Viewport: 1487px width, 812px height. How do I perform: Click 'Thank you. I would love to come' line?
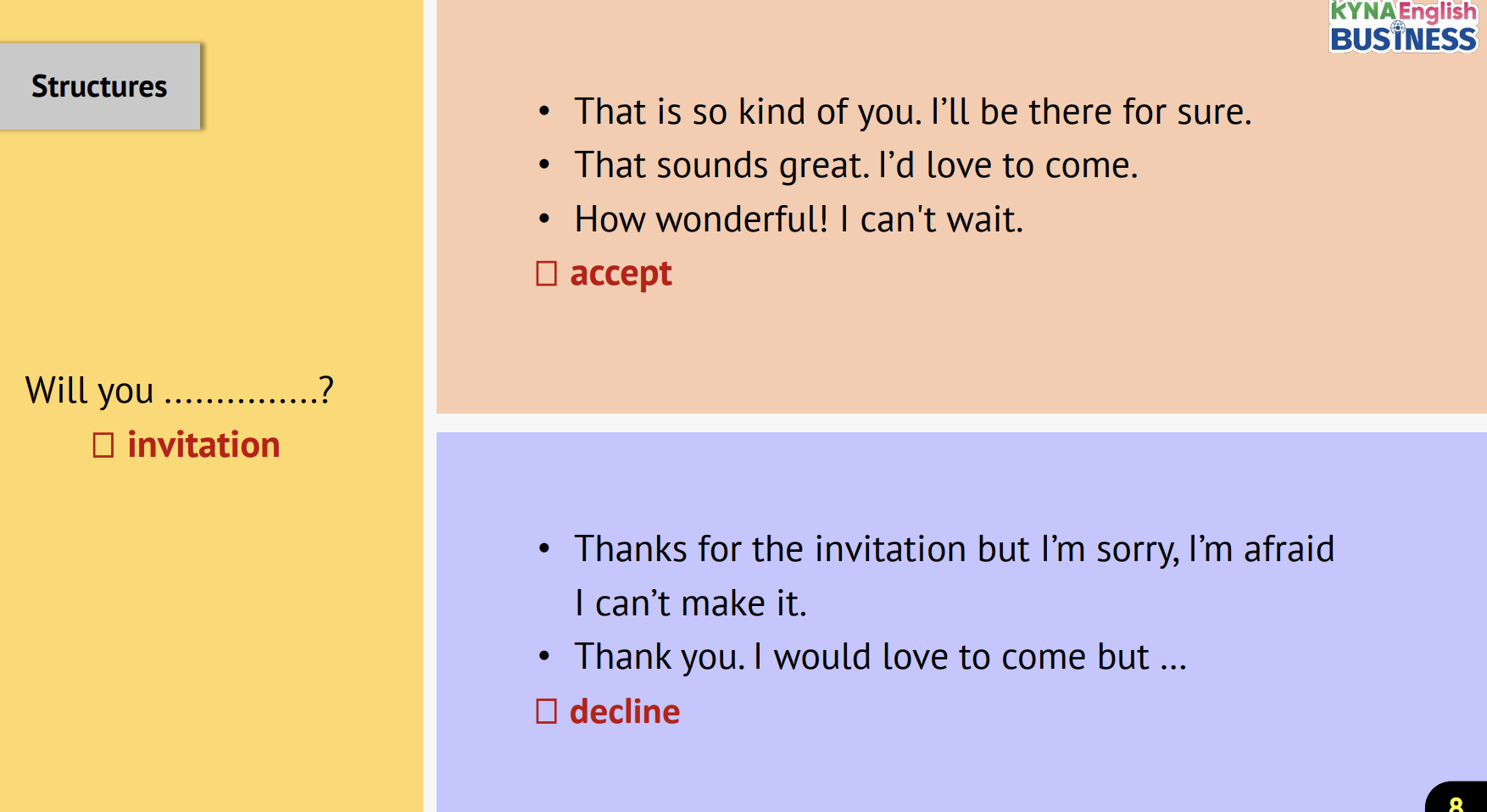(x=880, y=657)
